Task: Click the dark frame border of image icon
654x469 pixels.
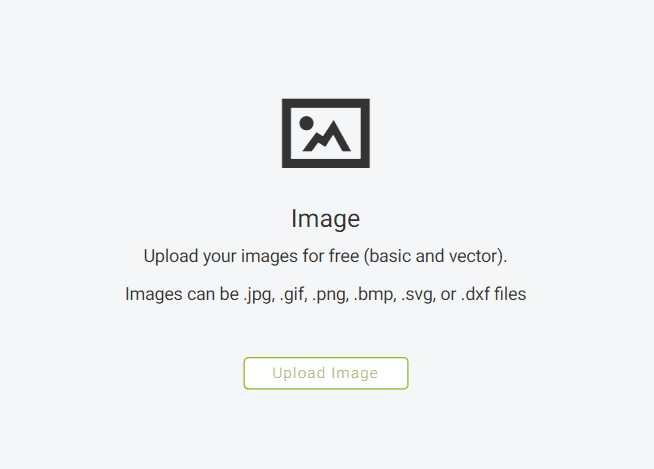Action: tap(326, 103)
